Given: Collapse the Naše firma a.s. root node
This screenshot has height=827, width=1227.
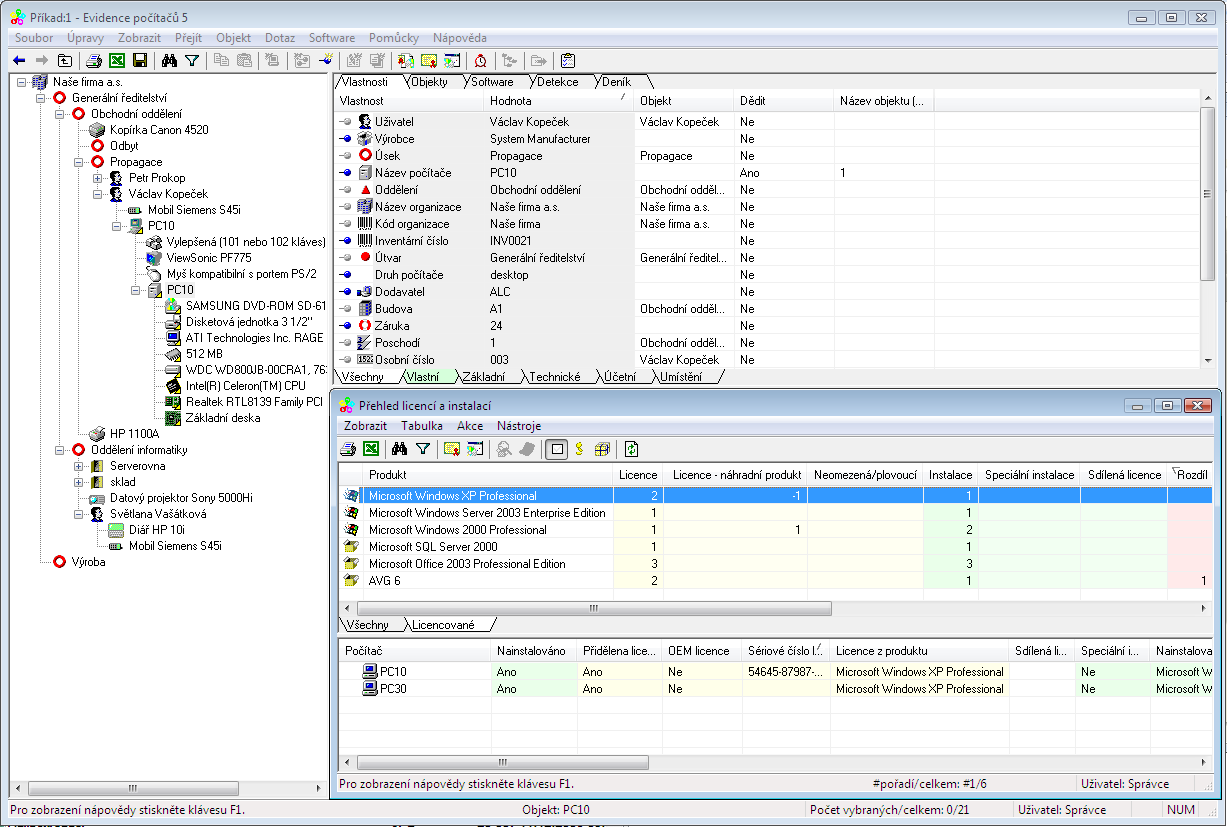Looking at the screenshot, I should tap(22, 82).
